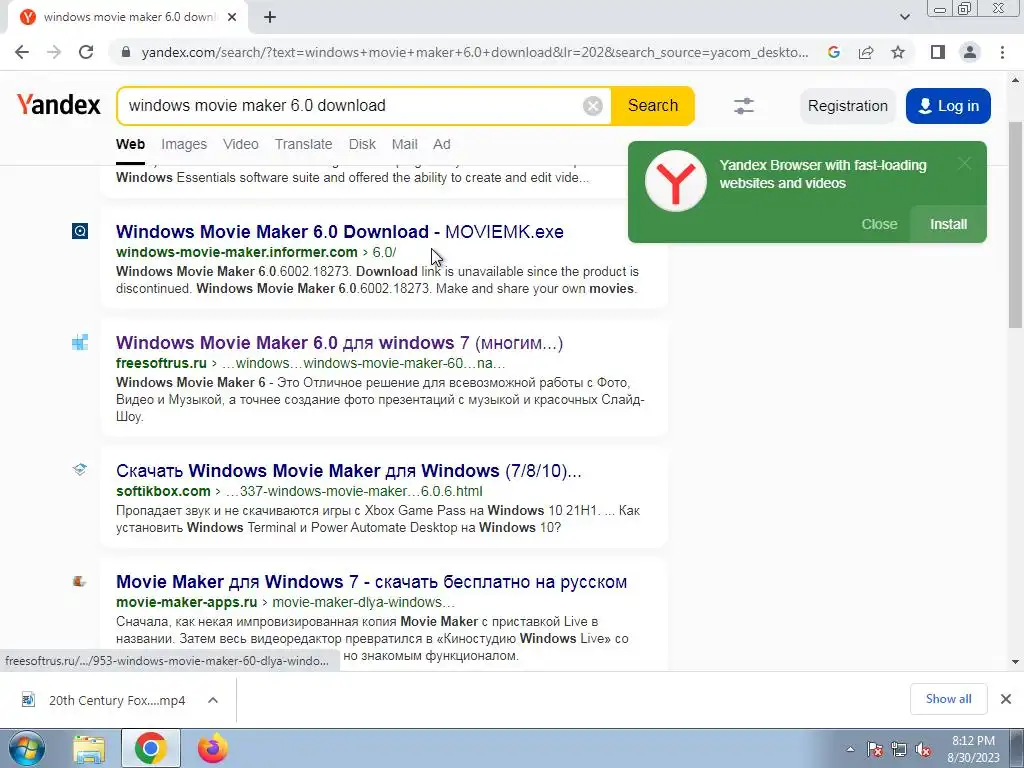This screenshot has height=768, width=1024.
Task: Click the movie-maker-apps result favicon
Action: click(80, 581)
